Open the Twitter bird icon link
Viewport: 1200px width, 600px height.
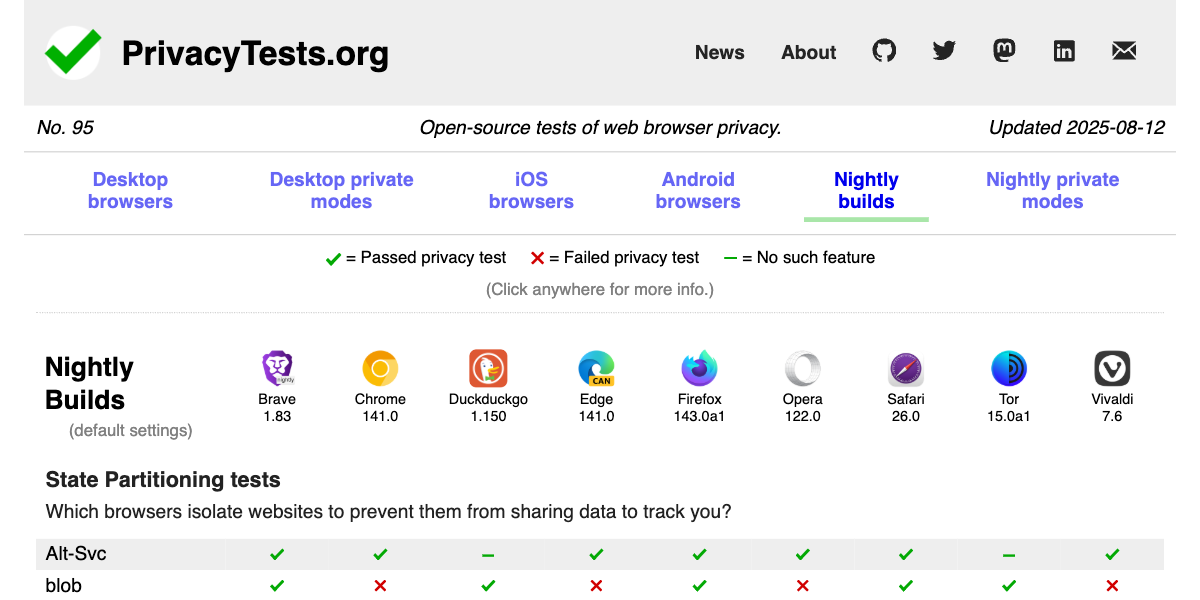click(944, 51)
